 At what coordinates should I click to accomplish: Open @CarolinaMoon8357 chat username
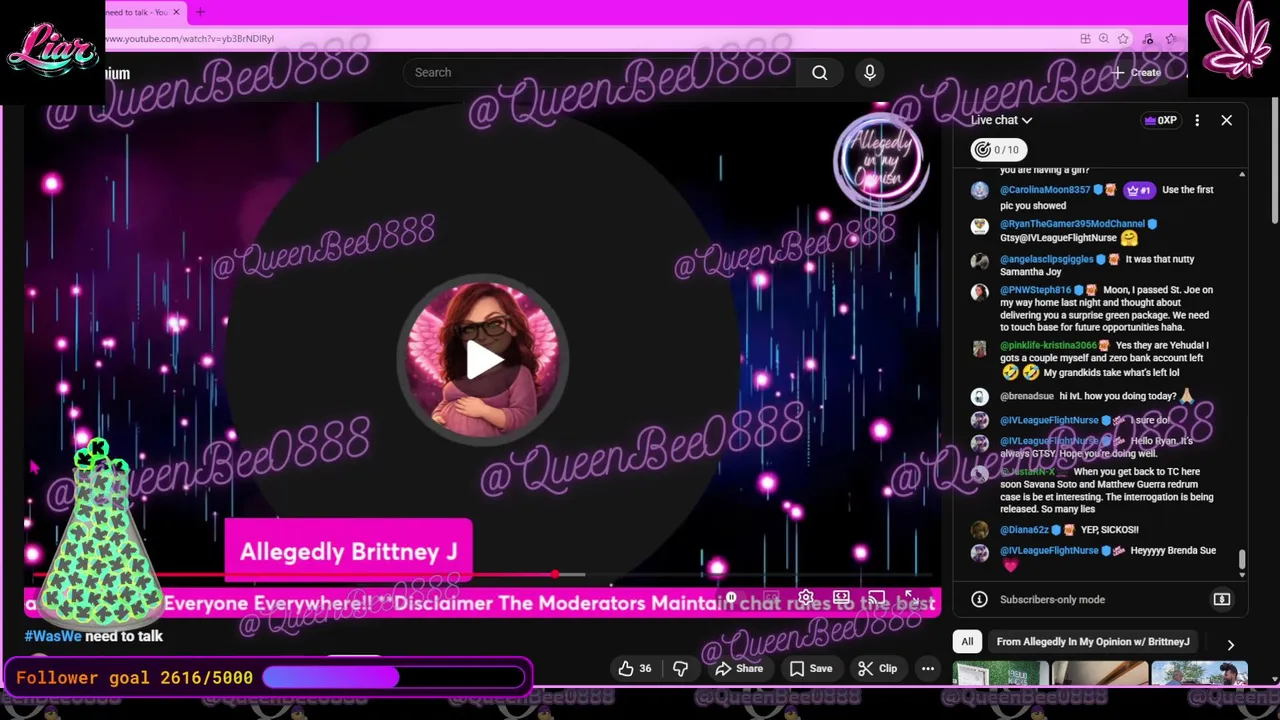1045,190
